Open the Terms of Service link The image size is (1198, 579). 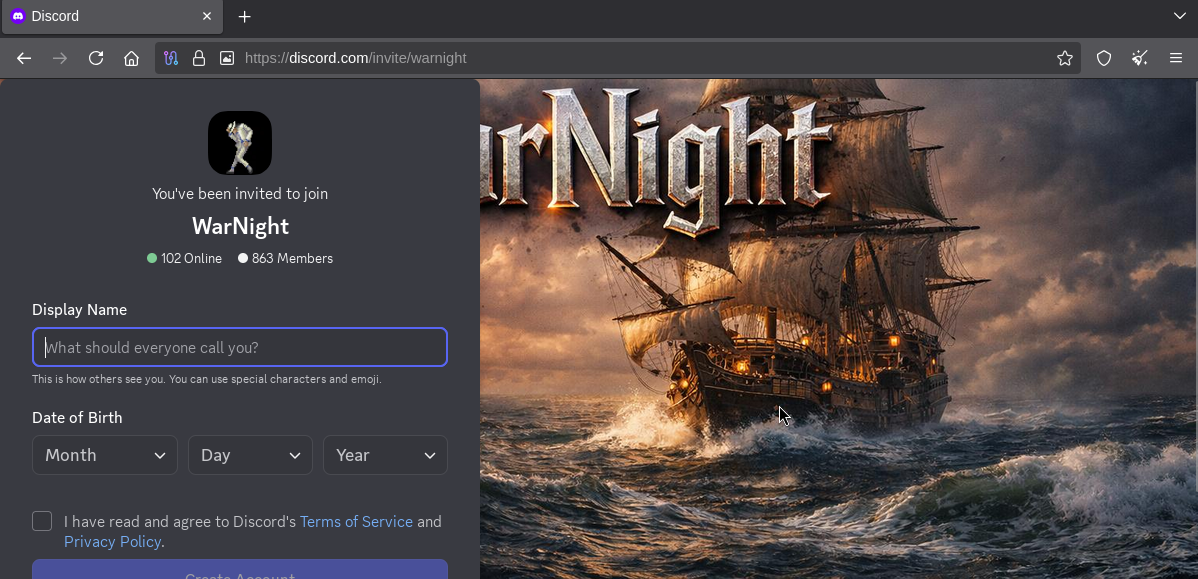click(356, 521)
